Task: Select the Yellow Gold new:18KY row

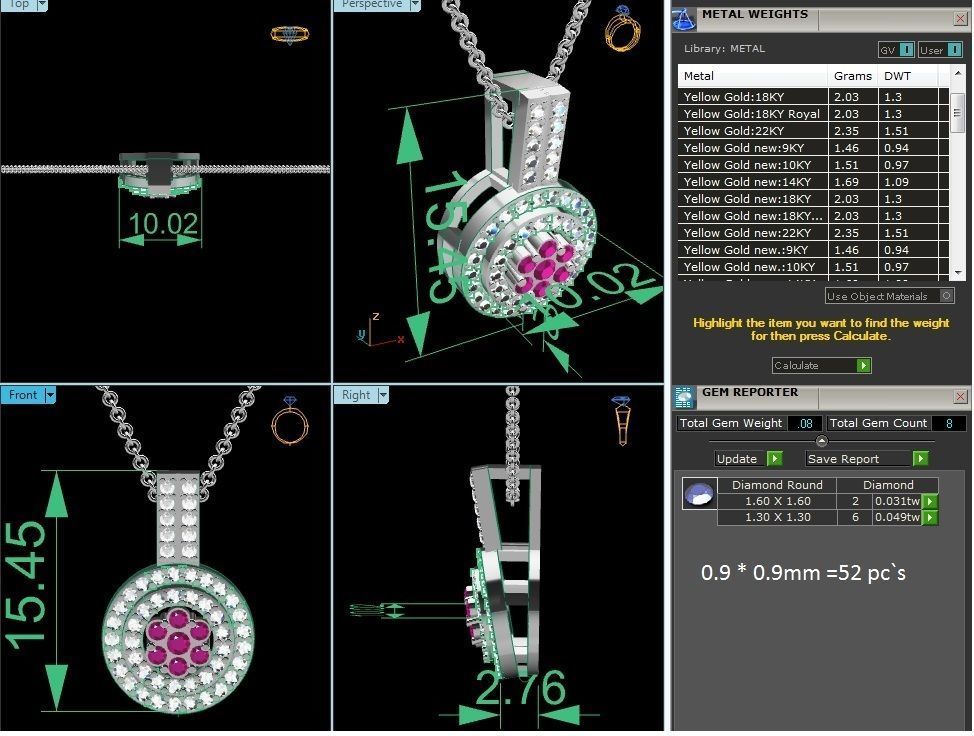Action: [813, 199]
